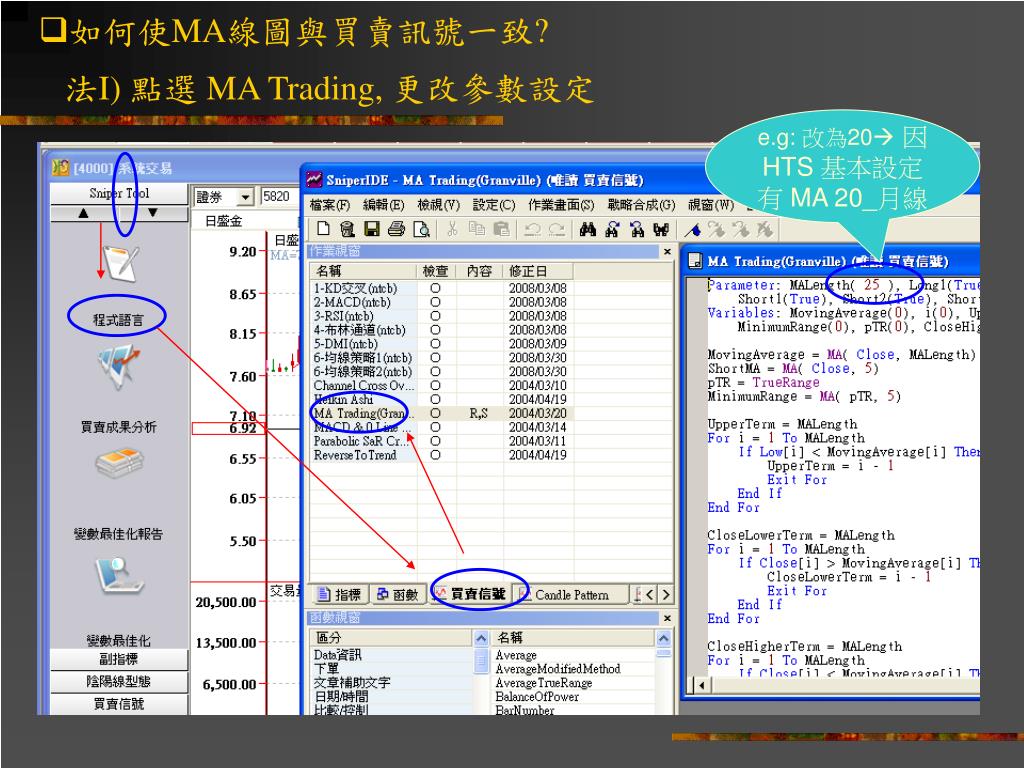Image resolution: width=1024 pixels, height=768 pixels.
Task: Click the chart icon above 買賣成果分析
Action: click(x=118, y=368)
